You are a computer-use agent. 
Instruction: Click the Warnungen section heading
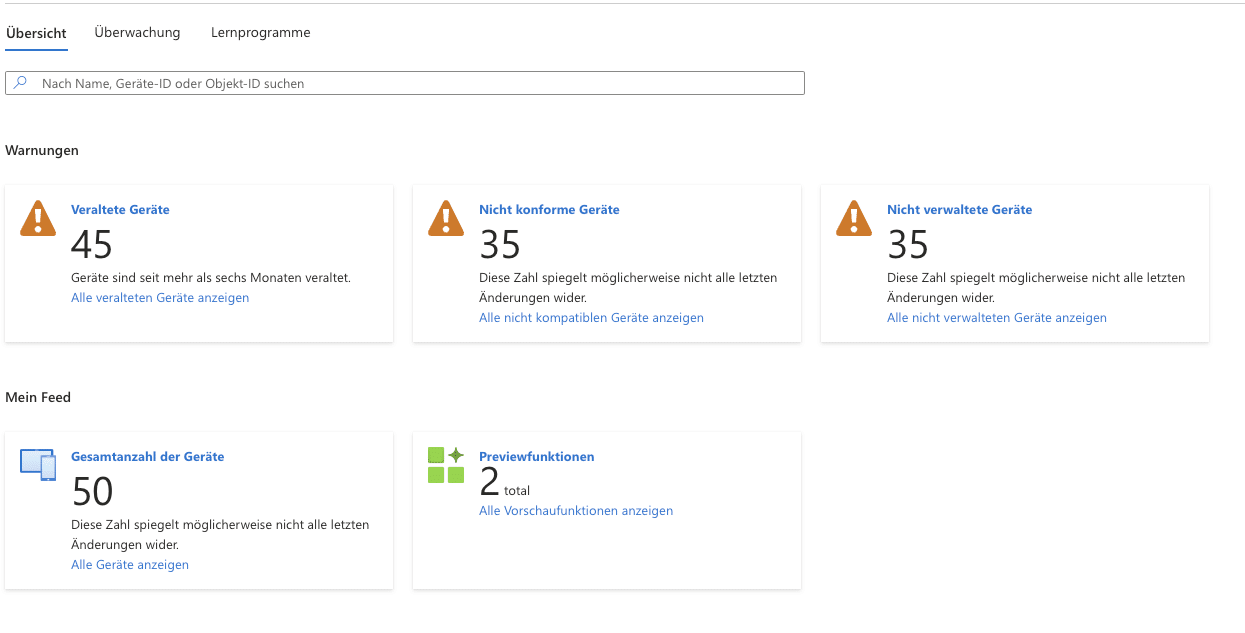(42, 151)
